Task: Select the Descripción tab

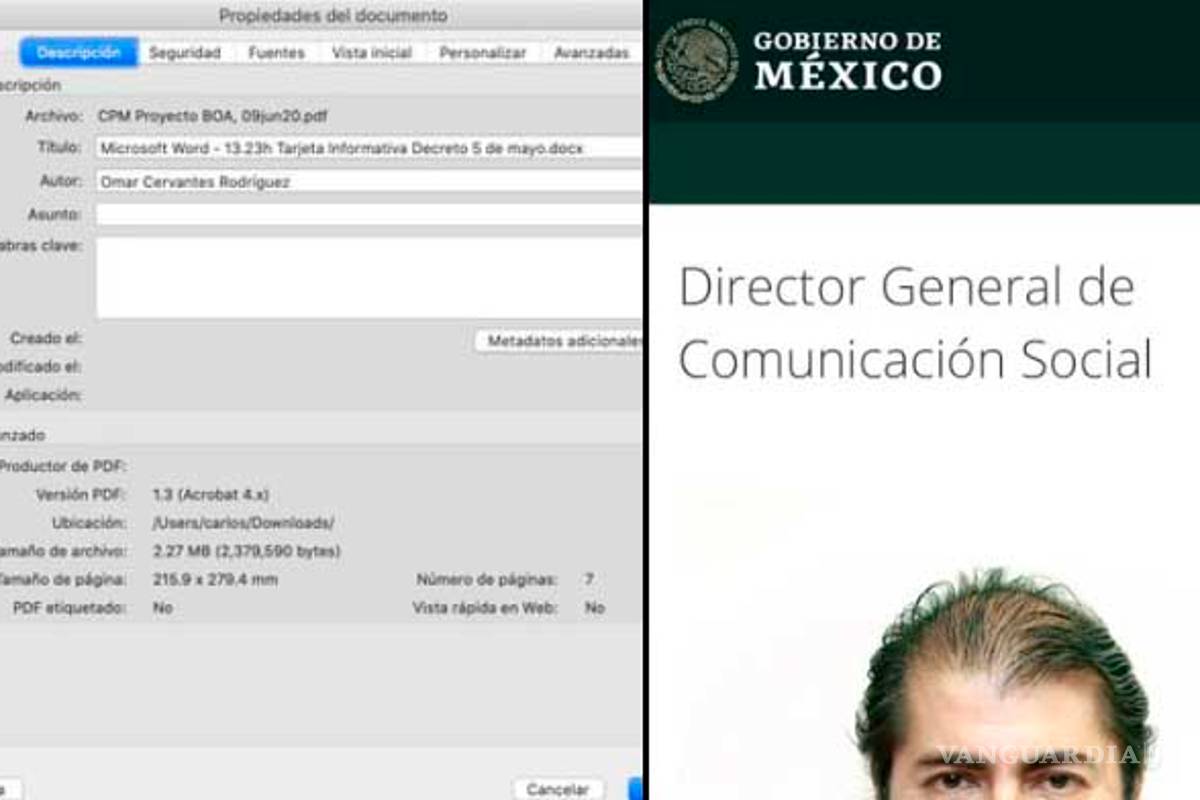Action: [x=78, y=52]
